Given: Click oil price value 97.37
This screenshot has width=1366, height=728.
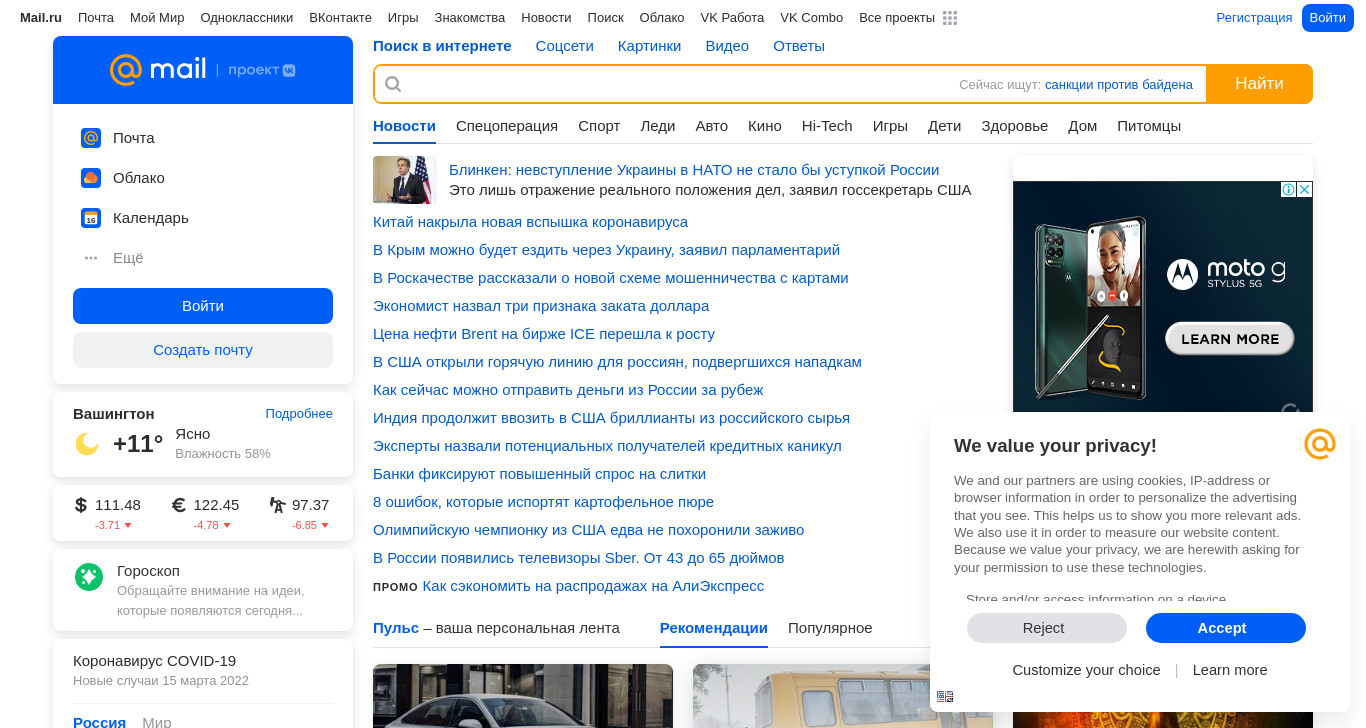Looking at the screenshot, I should point(310,505).
